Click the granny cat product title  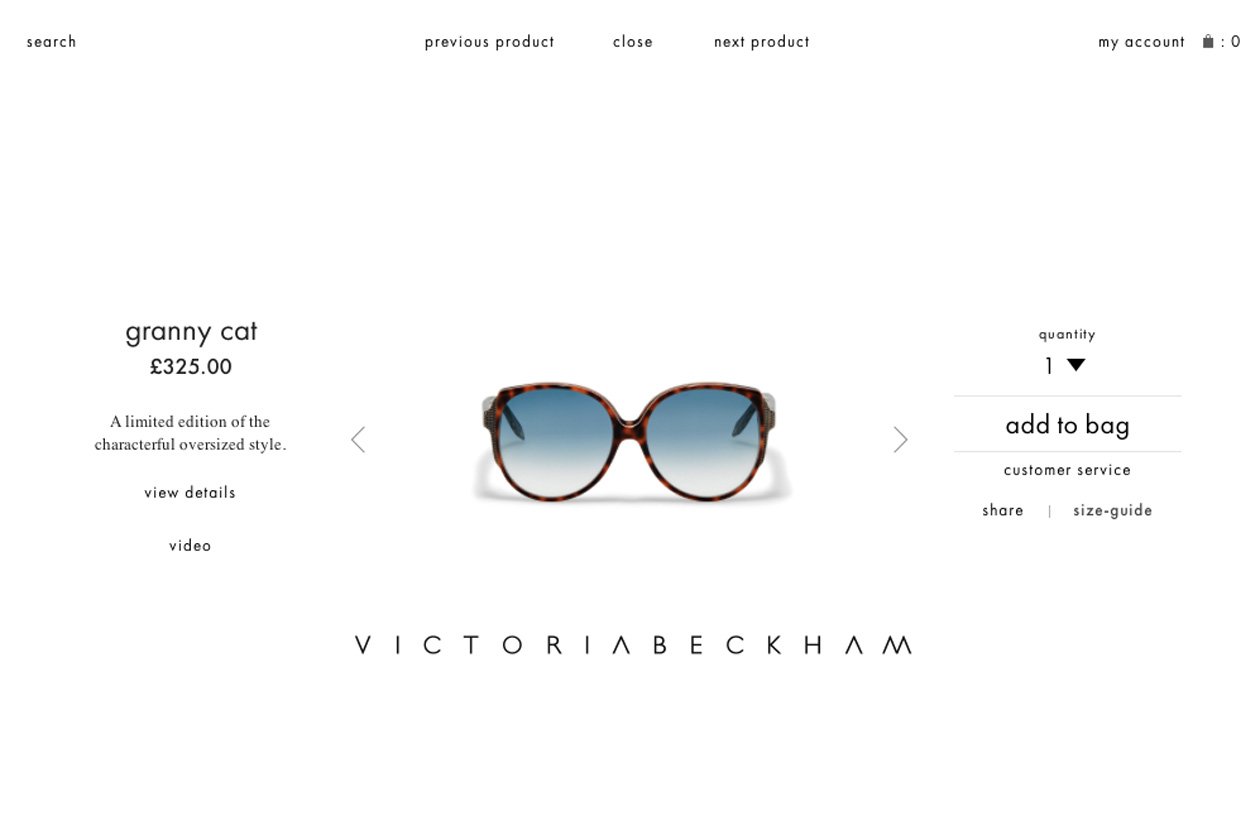(x=191, y=332)
